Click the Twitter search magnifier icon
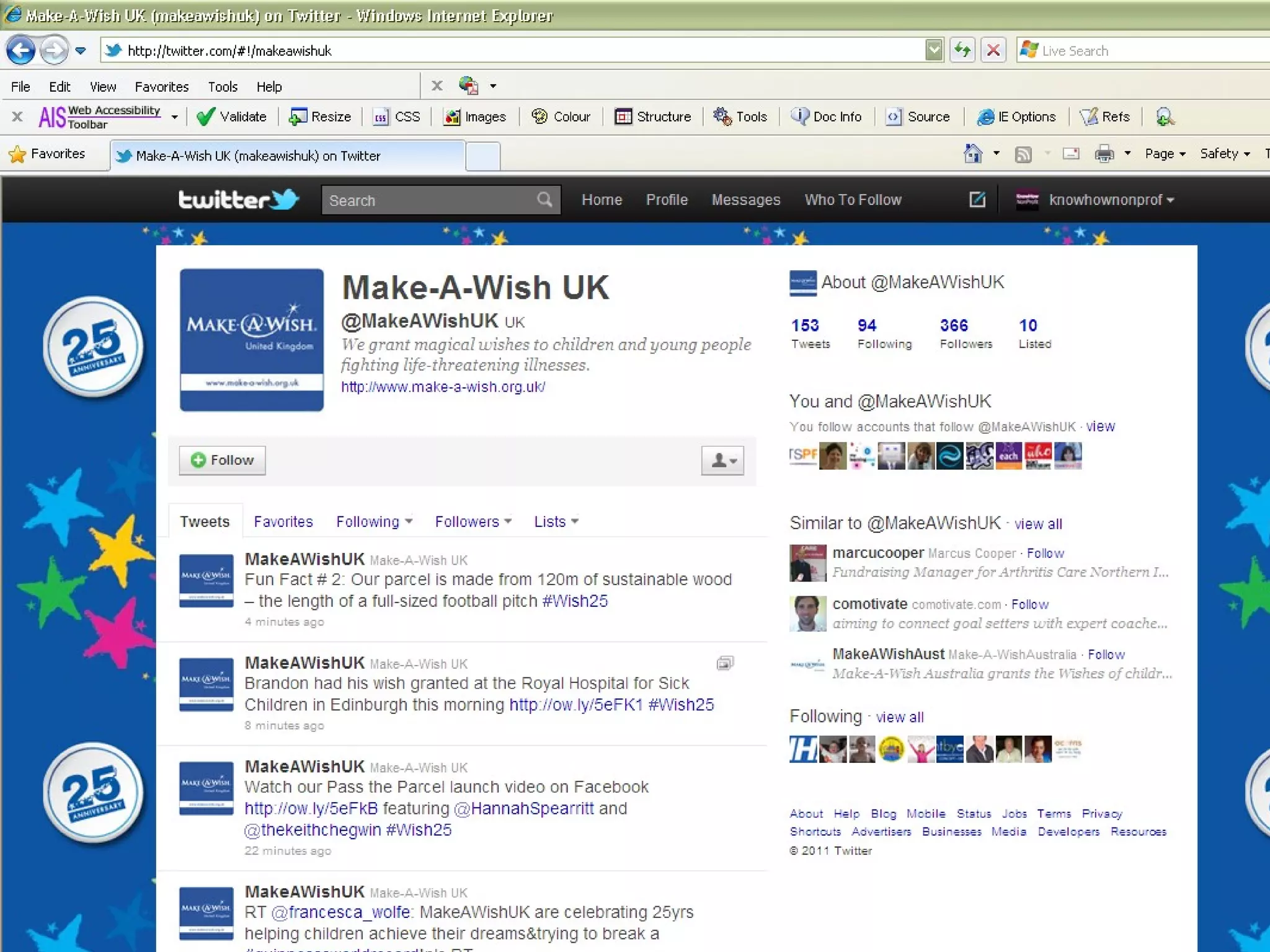1270x952 pixels. point(544,200)
